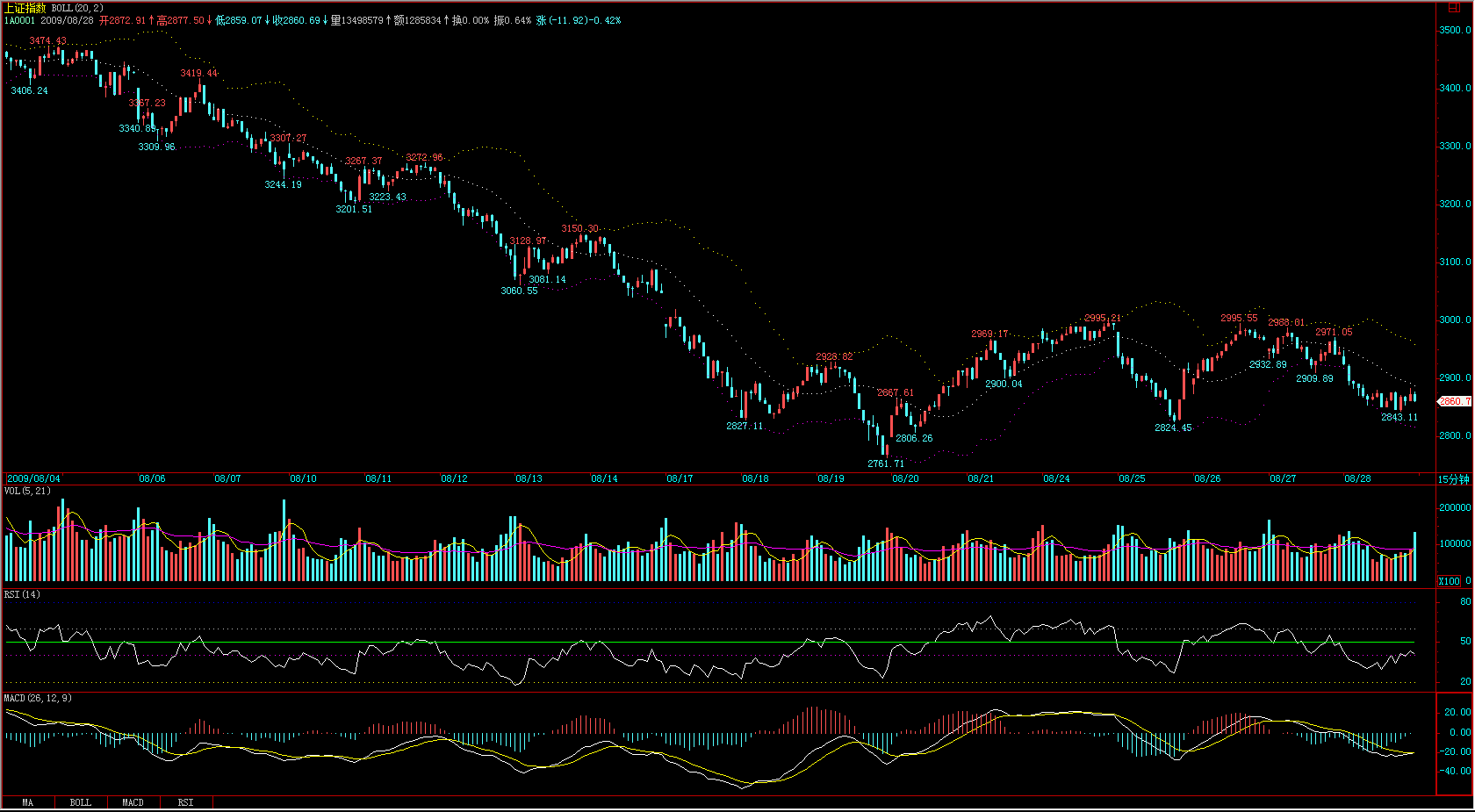Switch to the BOLL indicator tab
1475x812 pixels.
tap(81, 802)
